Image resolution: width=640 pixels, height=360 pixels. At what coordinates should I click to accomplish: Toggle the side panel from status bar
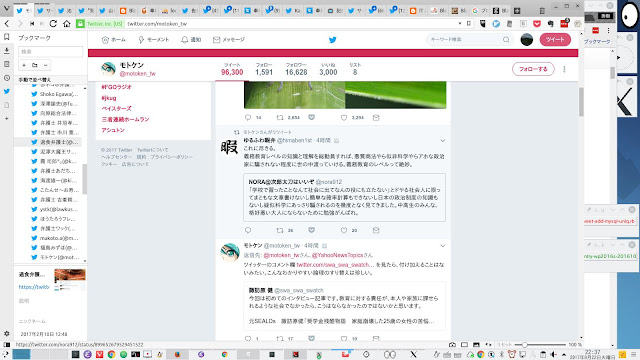pyautogui.click(x=7, y=345)
